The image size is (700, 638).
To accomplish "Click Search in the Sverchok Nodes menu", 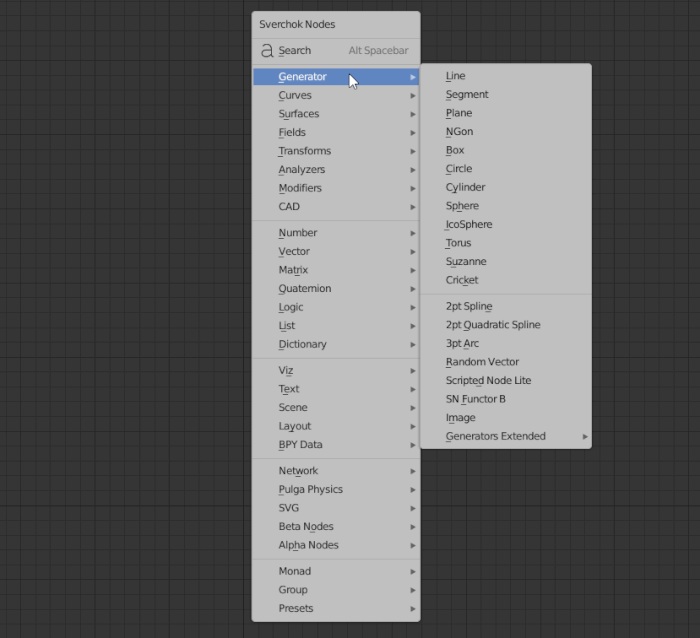I will pyautogui.click(x=336, y=50).
